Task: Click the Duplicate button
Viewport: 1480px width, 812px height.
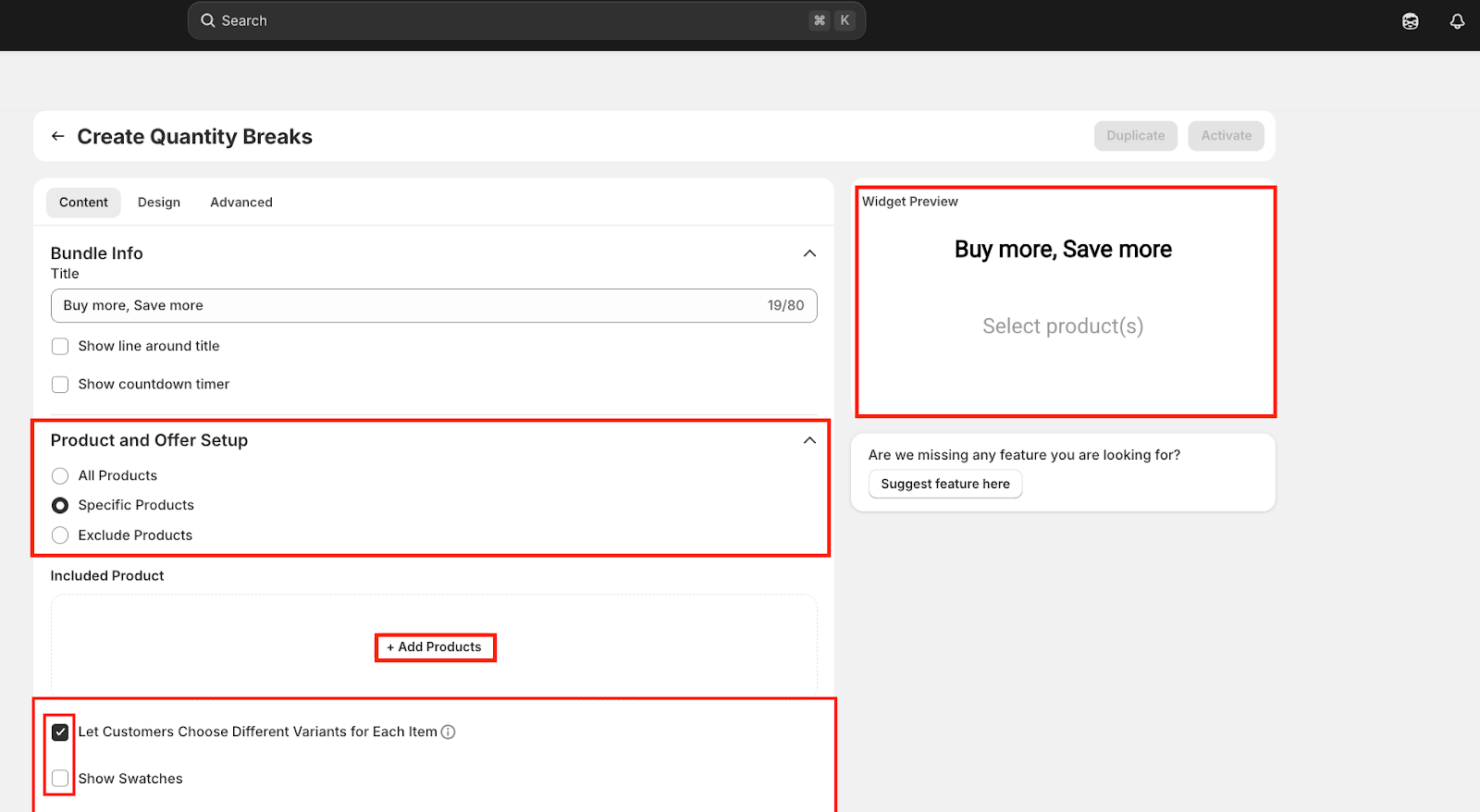Action: coord(1135,136)
